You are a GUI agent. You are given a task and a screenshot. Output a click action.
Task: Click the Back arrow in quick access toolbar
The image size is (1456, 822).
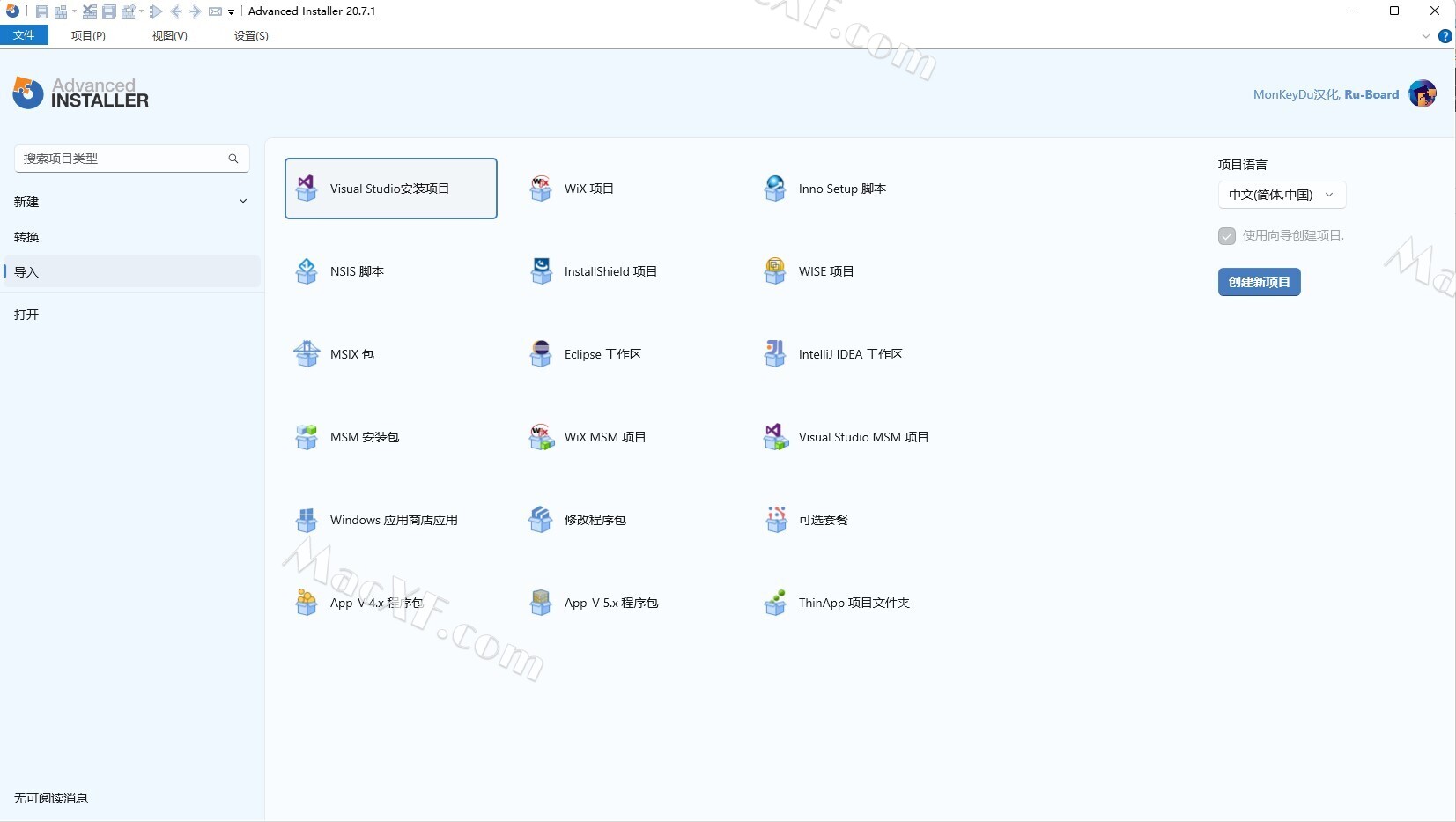176,11
